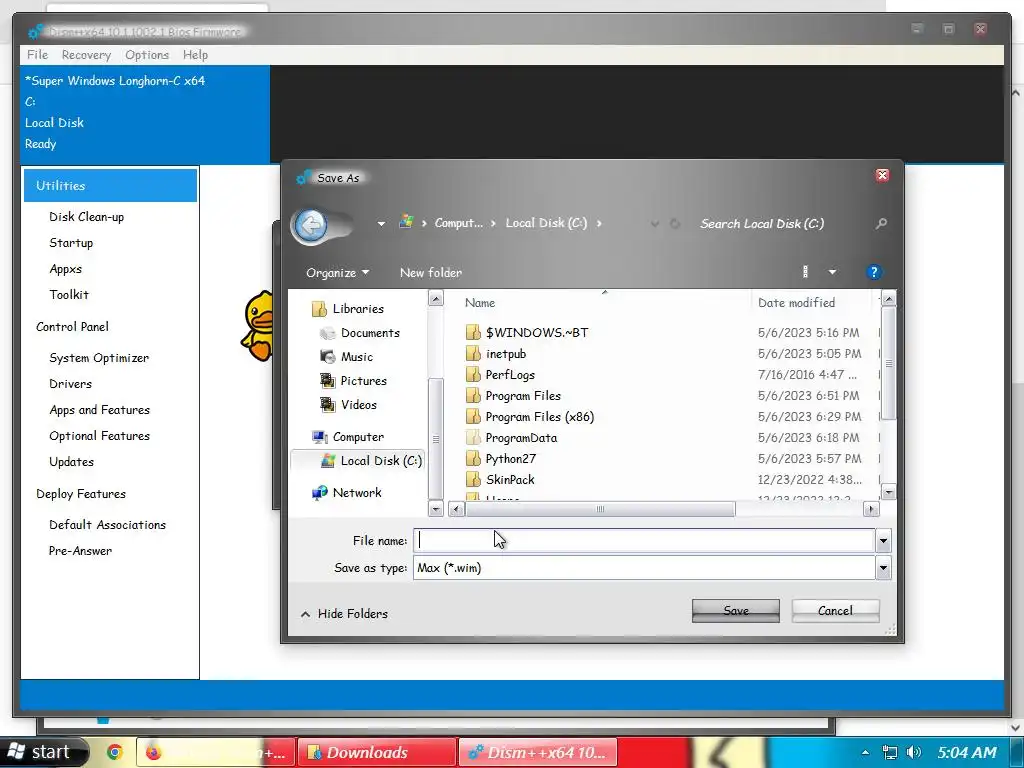The height and width of the screenshot is (768, 1024).
Task: Click the Computer breadcrumb in address bar
Action: (x=458, y=223)
